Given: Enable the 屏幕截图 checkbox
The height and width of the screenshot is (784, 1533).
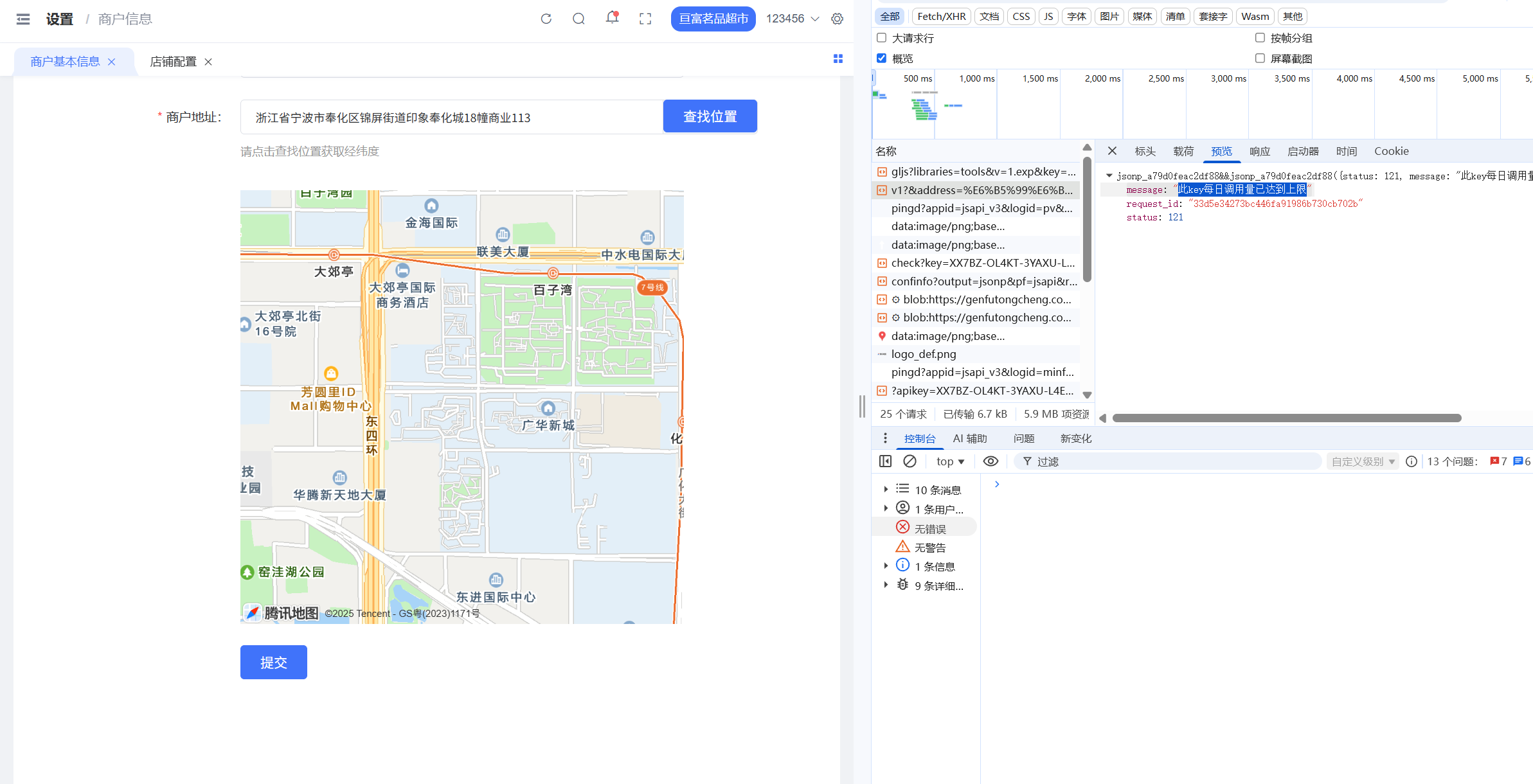Looking at the screenshot, I should (1260, 58).
